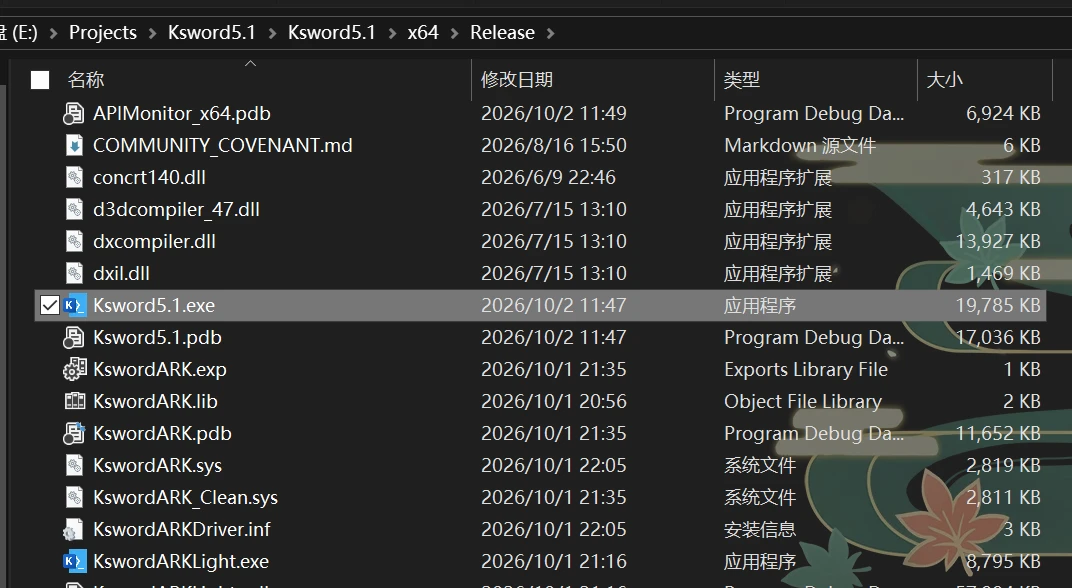Uncheck the Ksword5.1.exe row checkbox
The width and height of the screenshot is (1072, 588).
[49, 306]
